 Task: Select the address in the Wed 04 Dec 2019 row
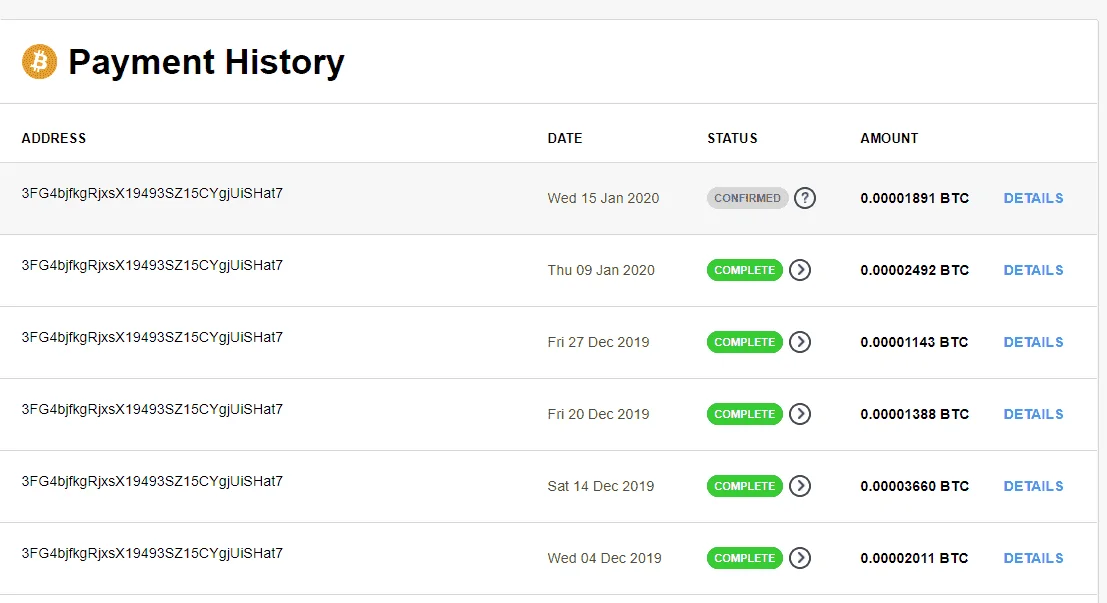click(152, 554)
